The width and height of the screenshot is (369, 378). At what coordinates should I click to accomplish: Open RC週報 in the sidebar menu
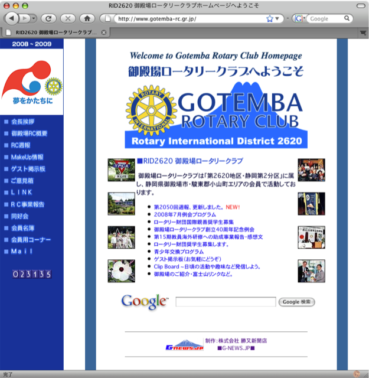pos(20,145)
